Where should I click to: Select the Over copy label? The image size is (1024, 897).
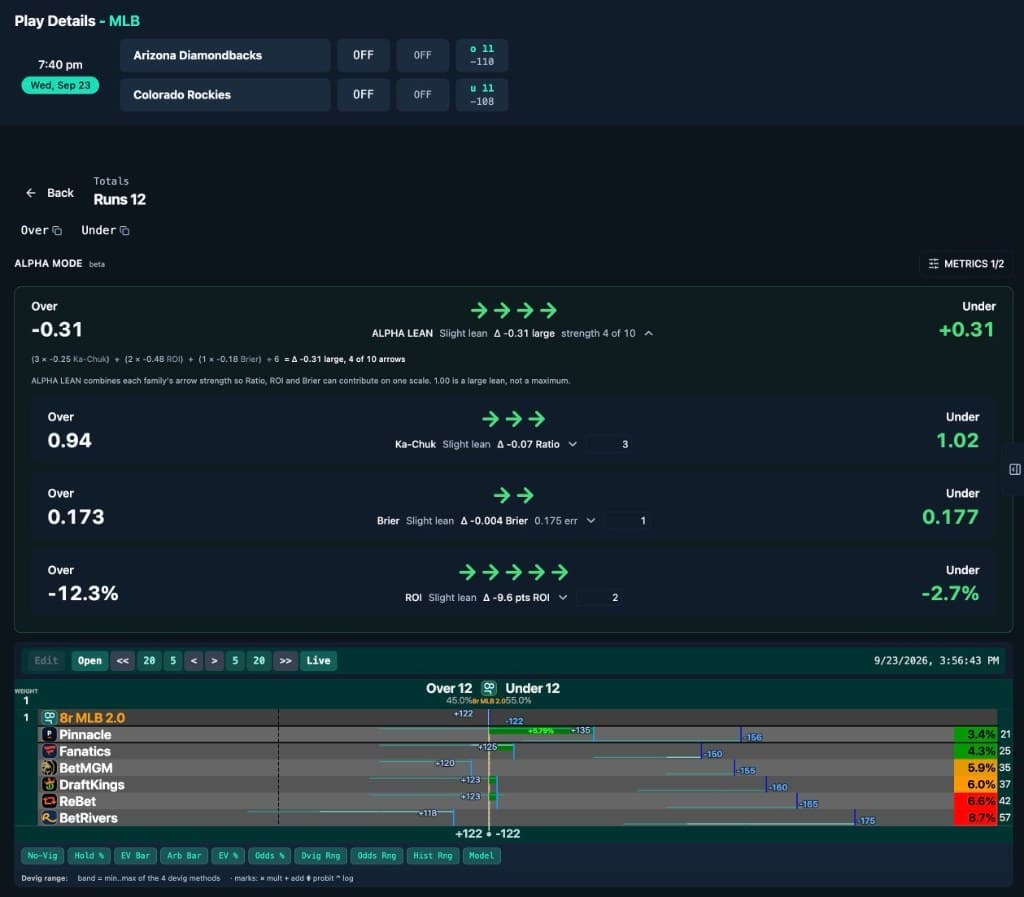(x=35, y=230)
